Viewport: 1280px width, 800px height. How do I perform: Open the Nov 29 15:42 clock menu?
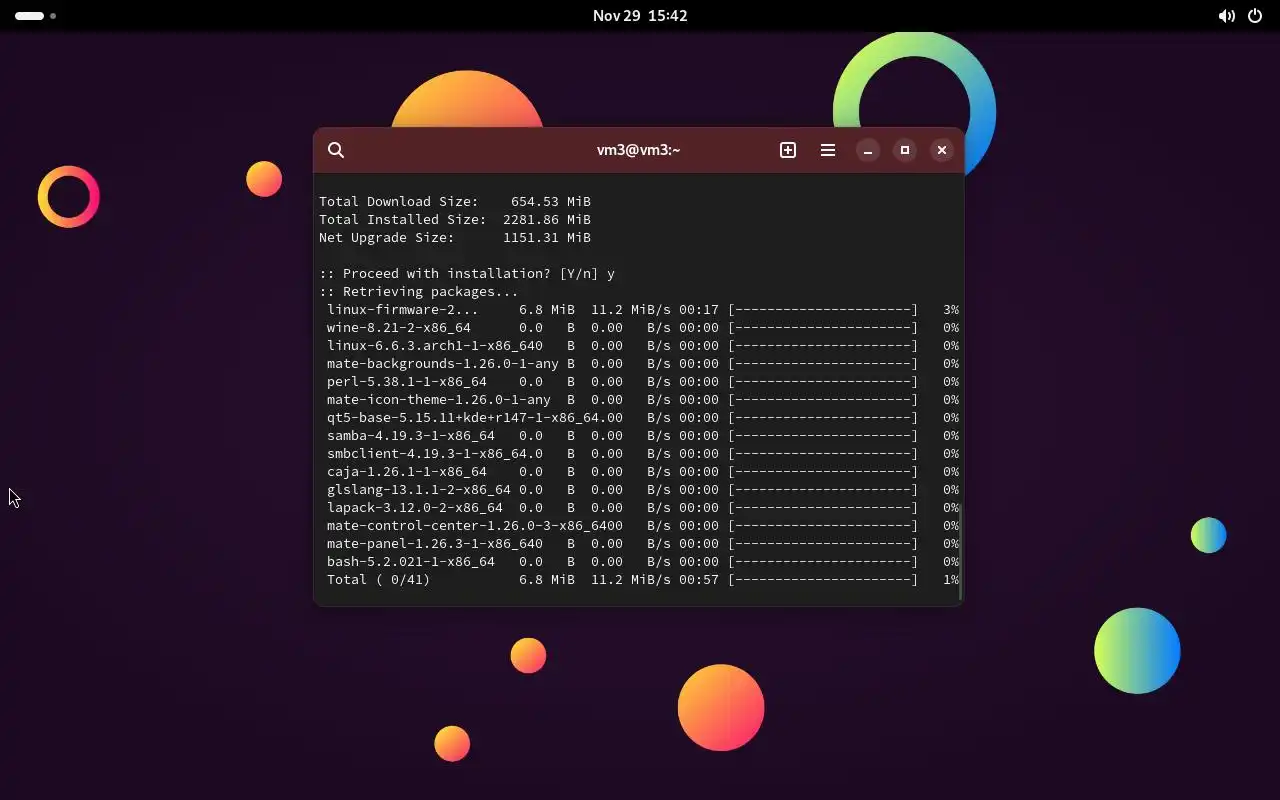[640, 16]
